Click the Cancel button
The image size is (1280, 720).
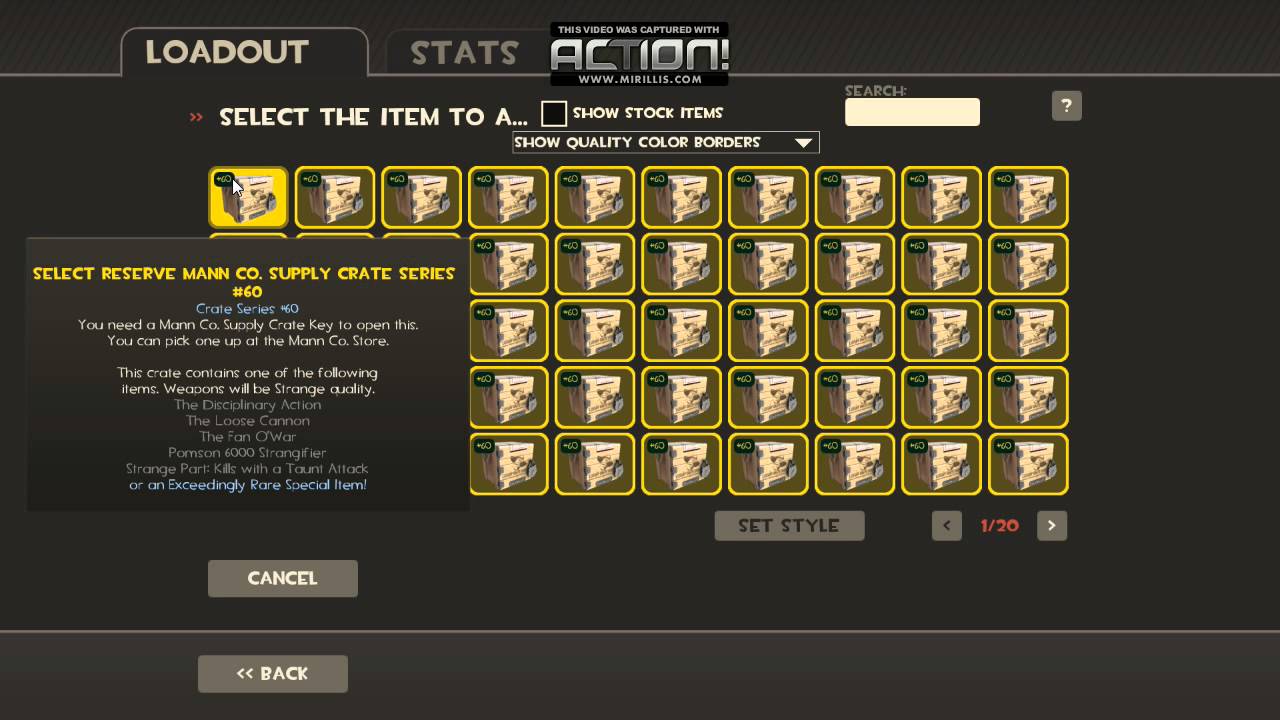(283, 578)
